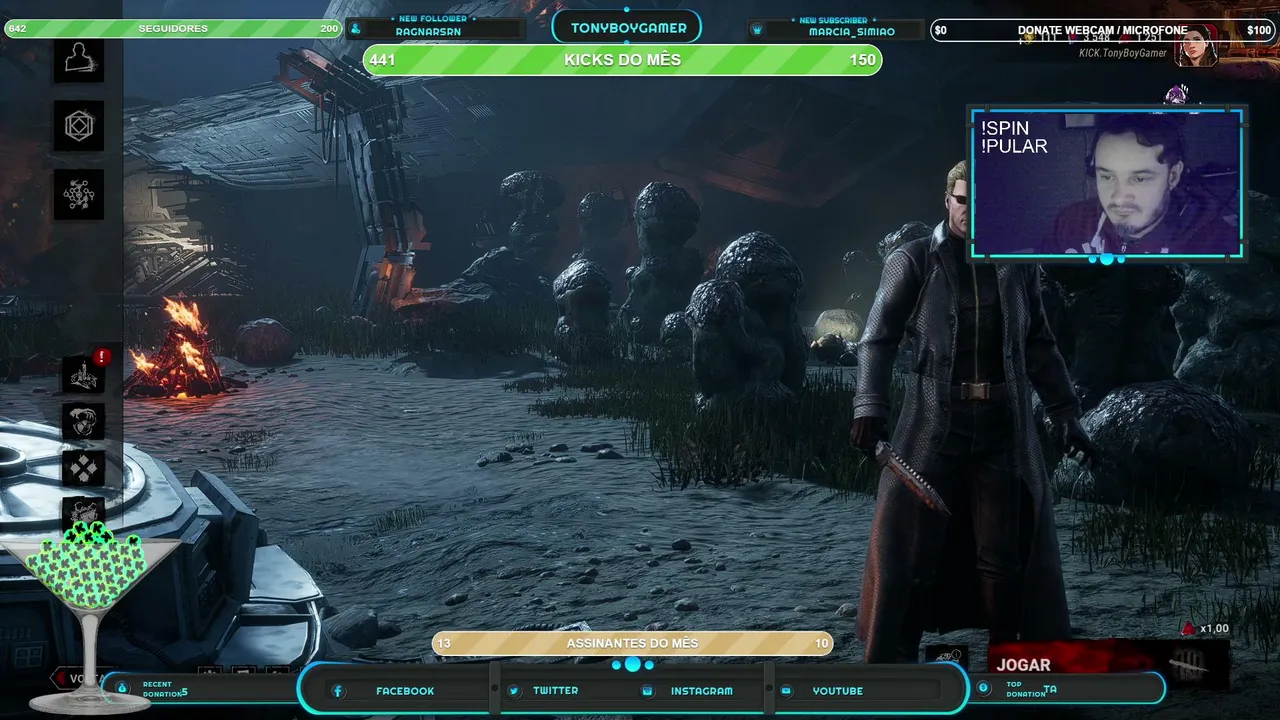This screenshot has width=1280, height=720.
Task: Click the TONYBOYGAMER channel name
Action: [628, 28]
